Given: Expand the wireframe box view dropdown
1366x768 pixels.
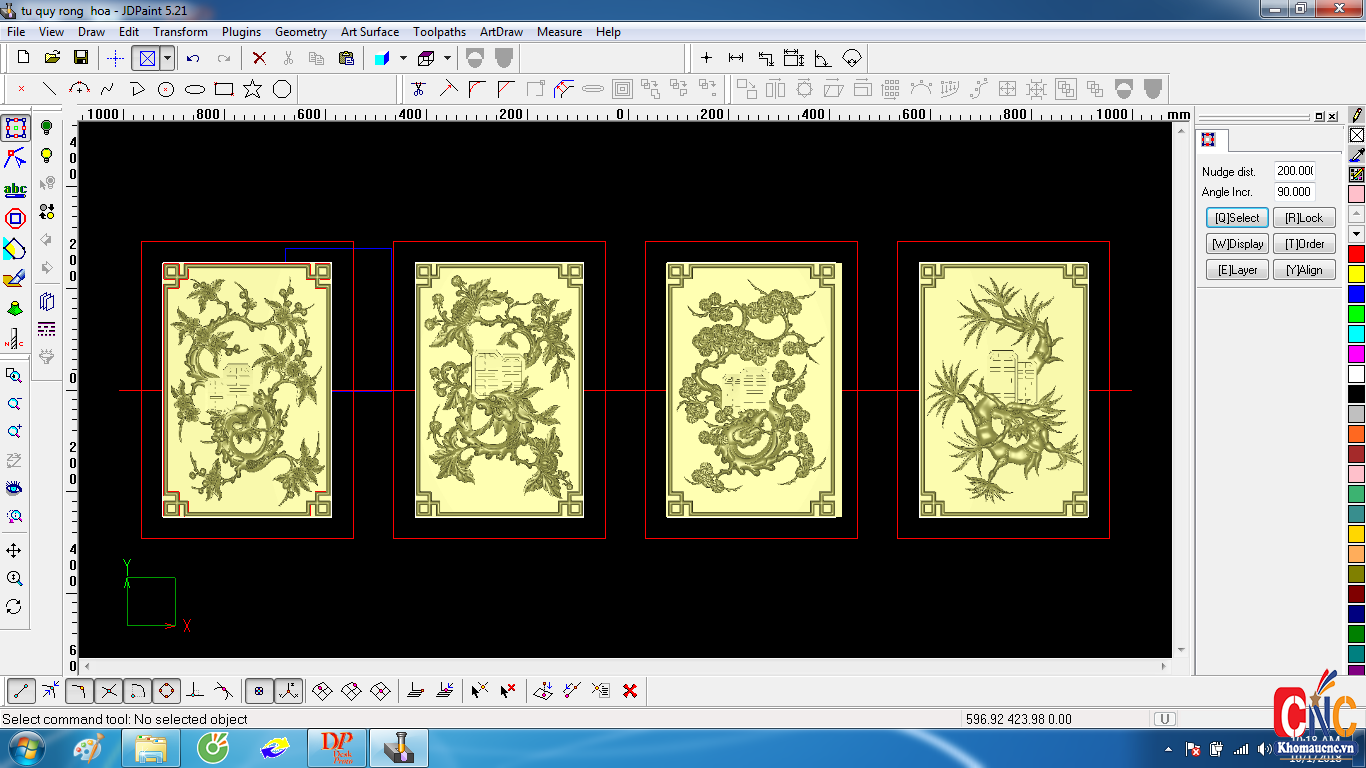Looking at the screenshot, I should 447,58.
